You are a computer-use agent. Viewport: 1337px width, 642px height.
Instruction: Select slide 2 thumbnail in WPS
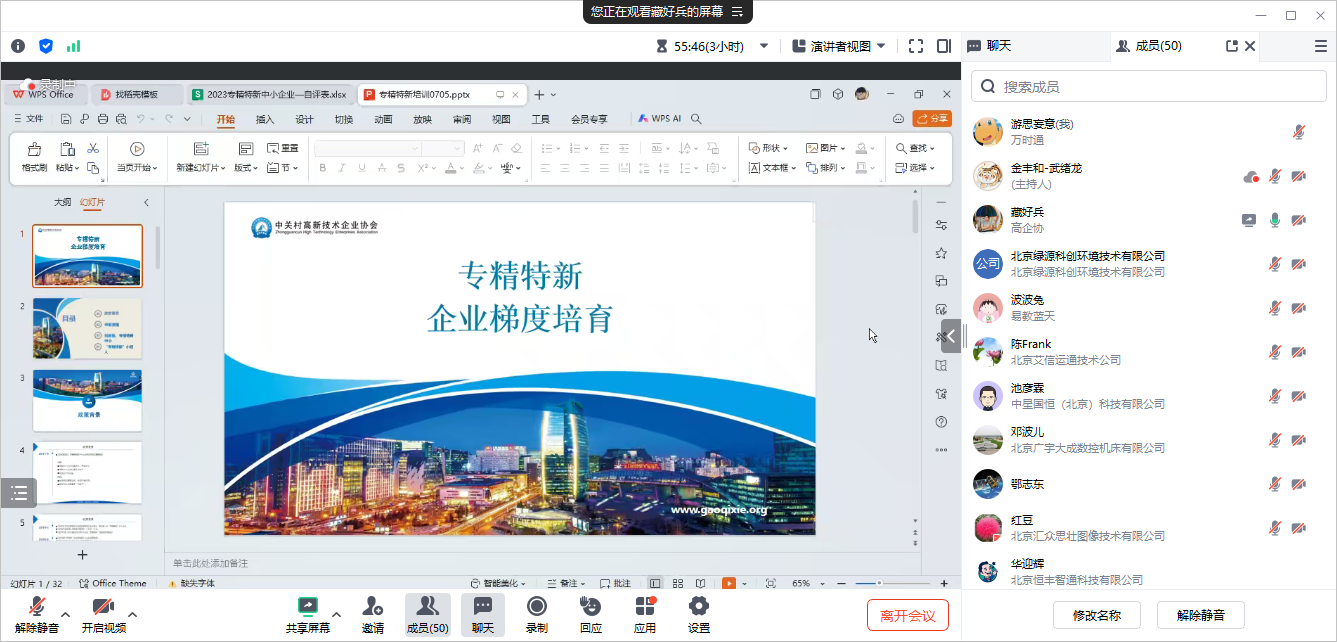(87, 328)
